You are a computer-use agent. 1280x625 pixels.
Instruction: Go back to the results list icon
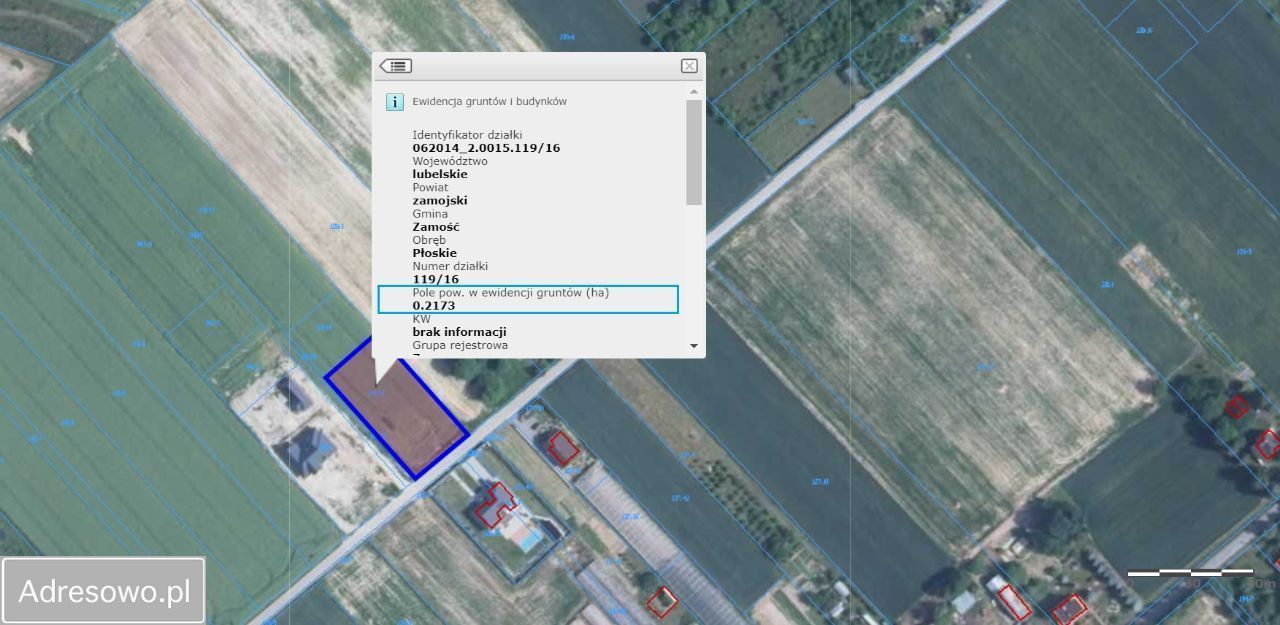pyautogui.click(x=395, y=66)
